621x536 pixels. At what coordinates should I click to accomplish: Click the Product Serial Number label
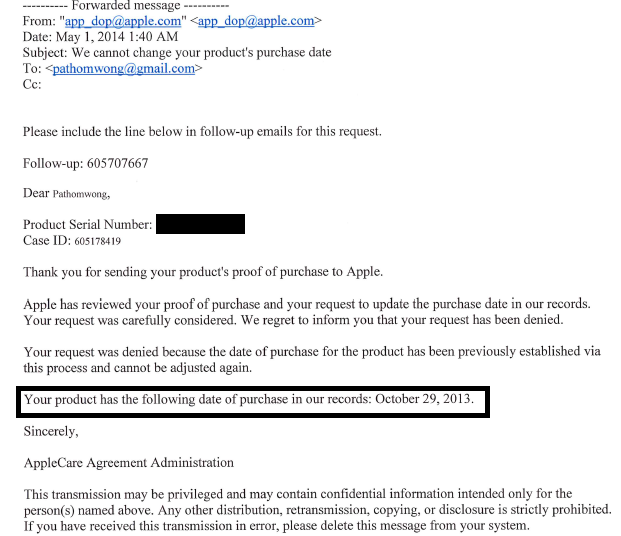(x=88, y=225)
